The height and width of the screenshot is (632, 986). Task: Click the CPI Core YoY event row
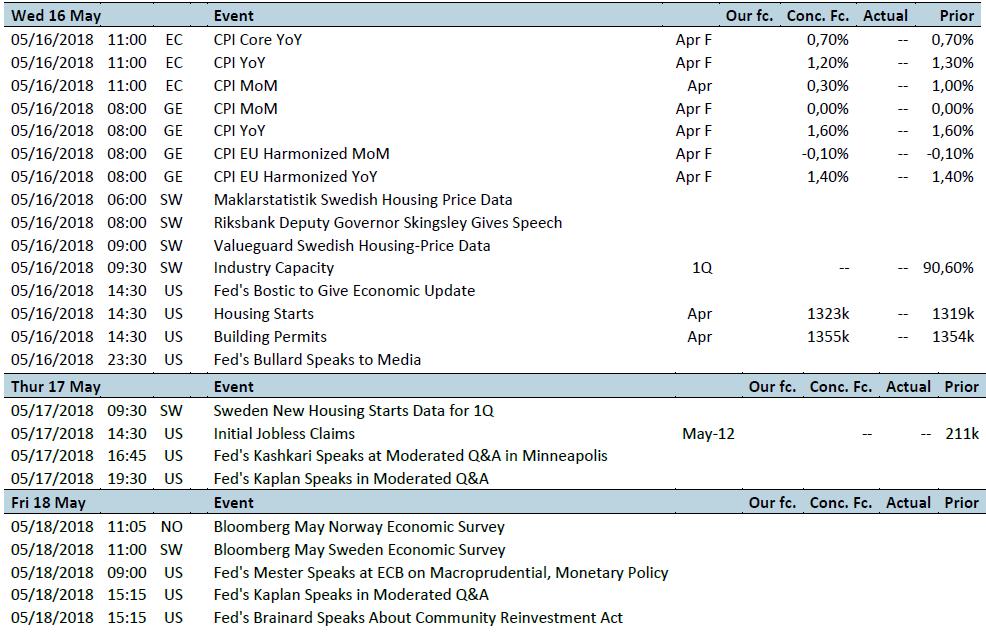coord(493,40)
